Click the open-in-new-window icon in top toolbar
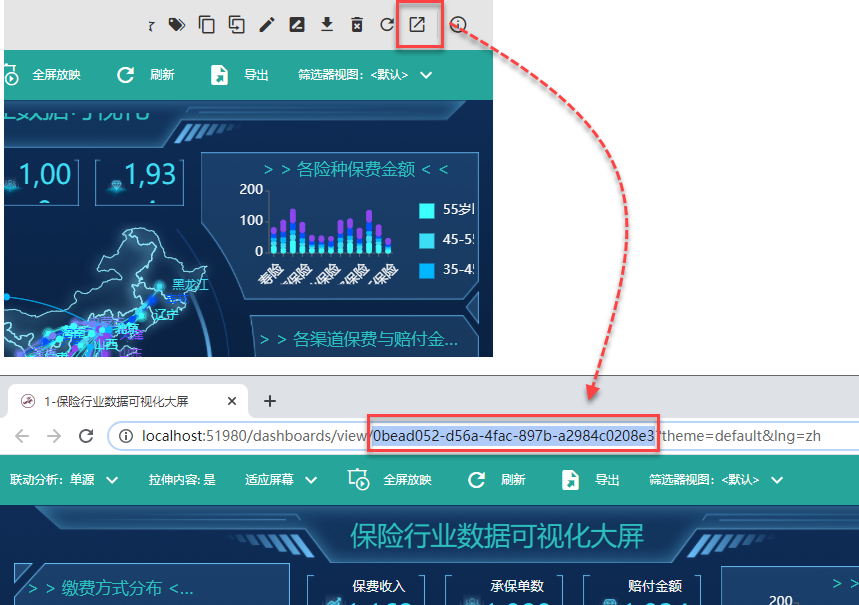The width and height of the screenshot is (859, 605). click(417, 25)
